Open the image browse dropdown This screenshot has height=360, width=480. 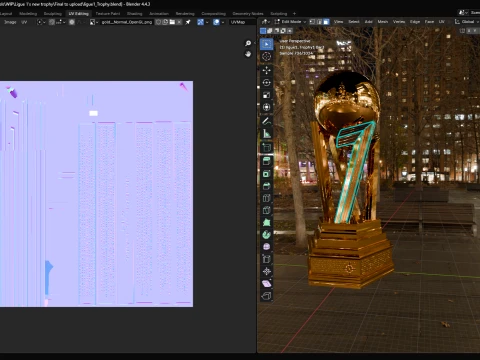coord(94,22)
